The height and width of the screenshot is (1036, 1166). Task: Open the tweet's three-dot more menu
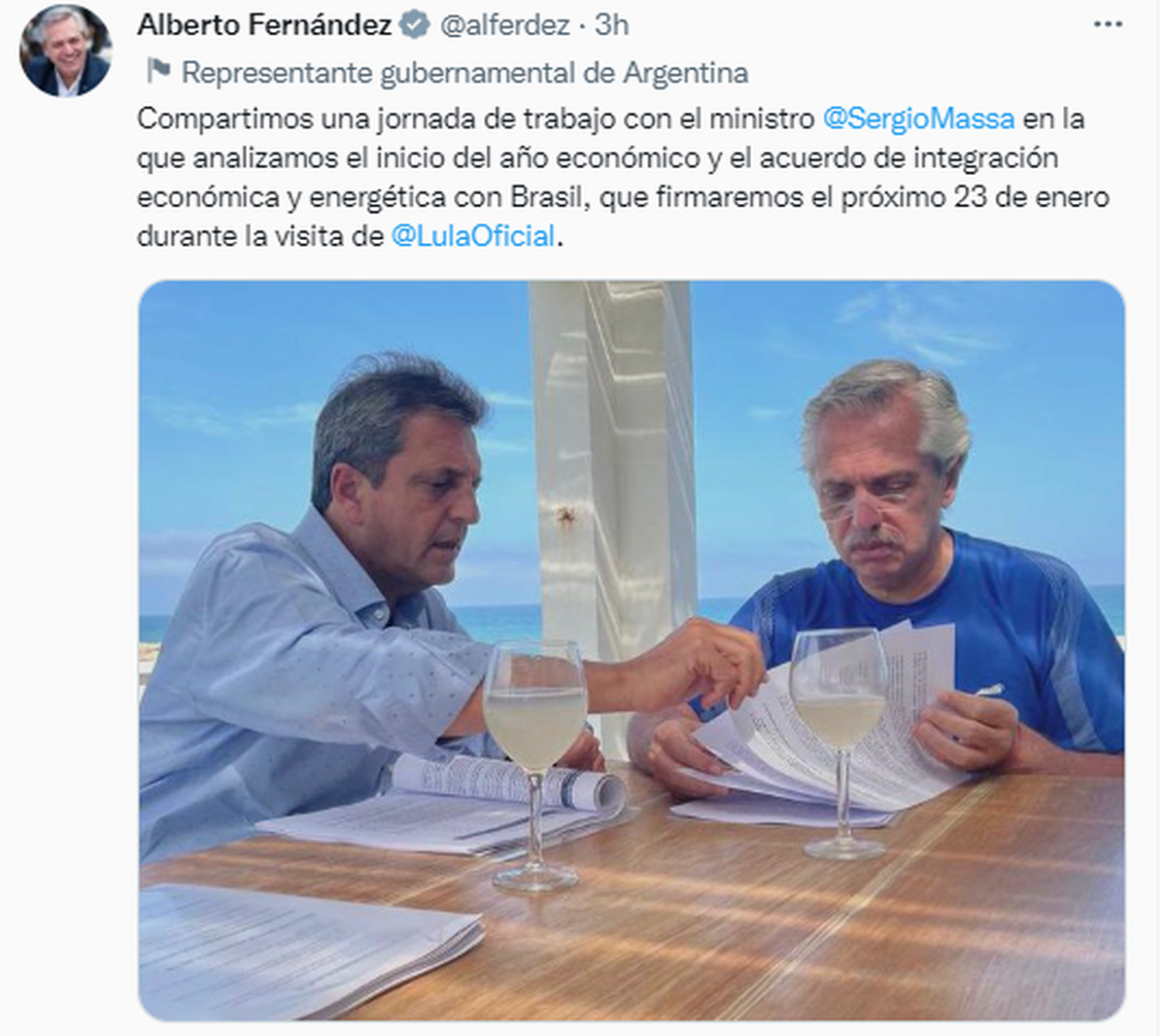click(x=1108, y=25)
